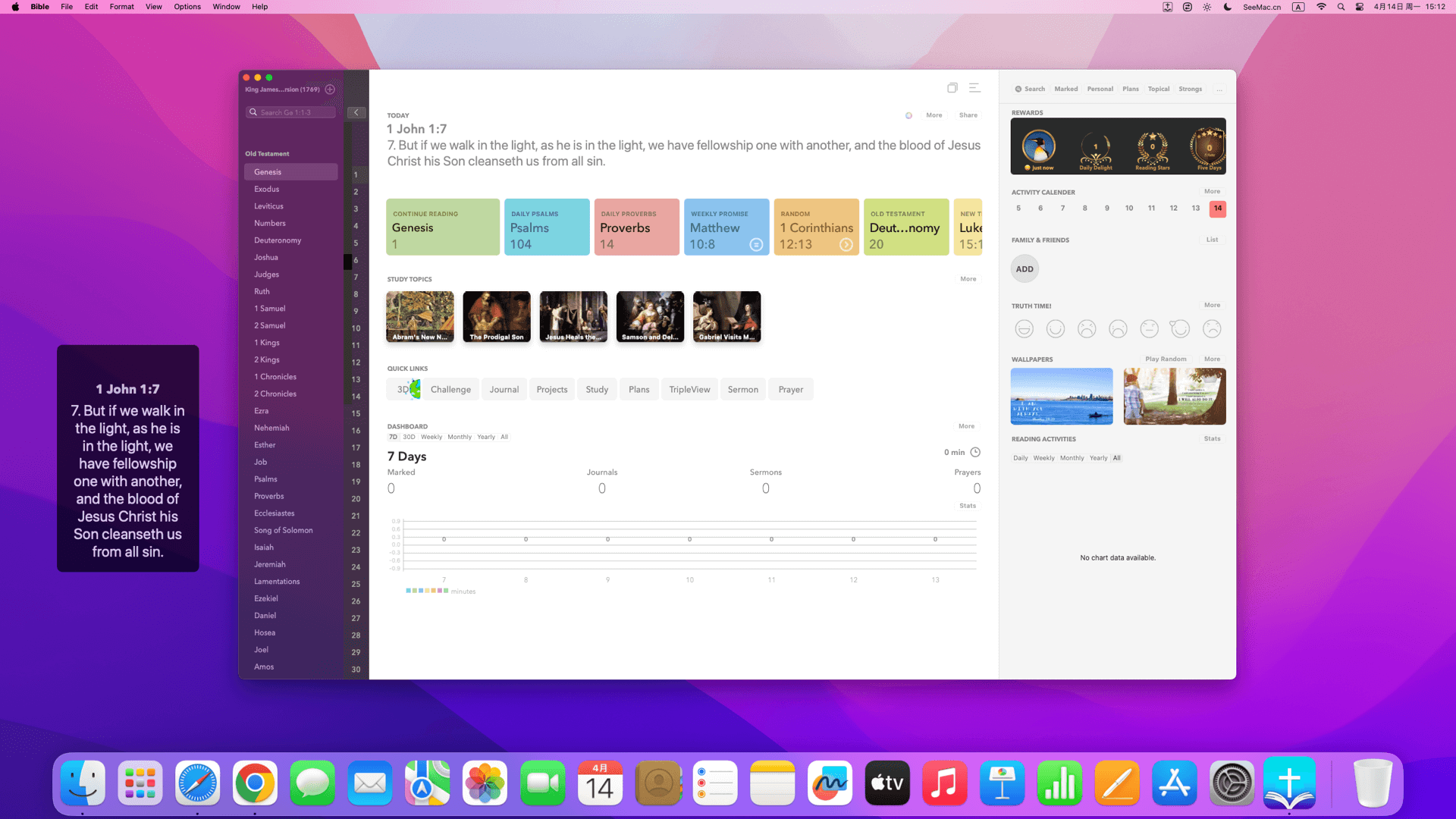The height and width of the screenshot is (819, 1456).
Task: Open the text layout lines icon
Action: tap(974, 88)
